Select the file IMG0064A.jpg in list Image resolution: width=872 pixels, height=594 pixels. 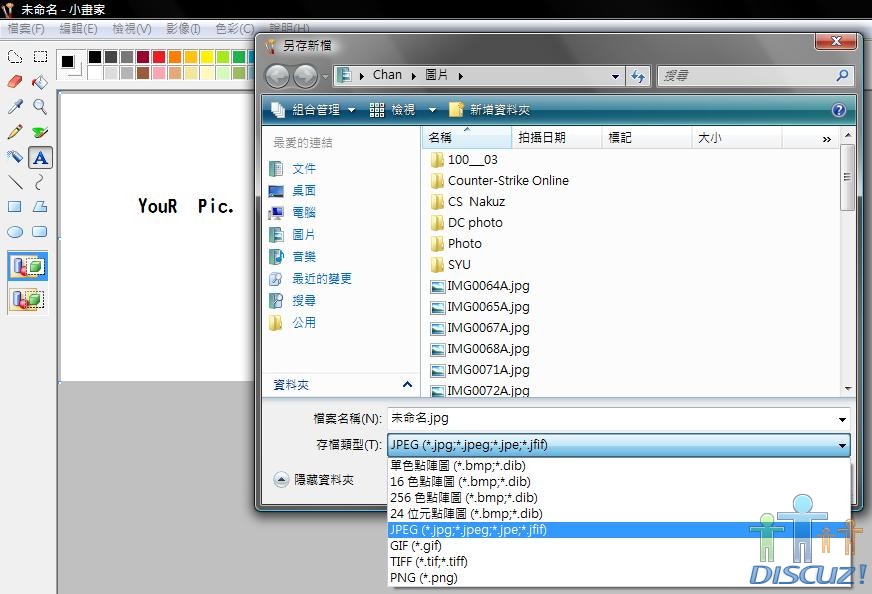[x=488, y=286]
